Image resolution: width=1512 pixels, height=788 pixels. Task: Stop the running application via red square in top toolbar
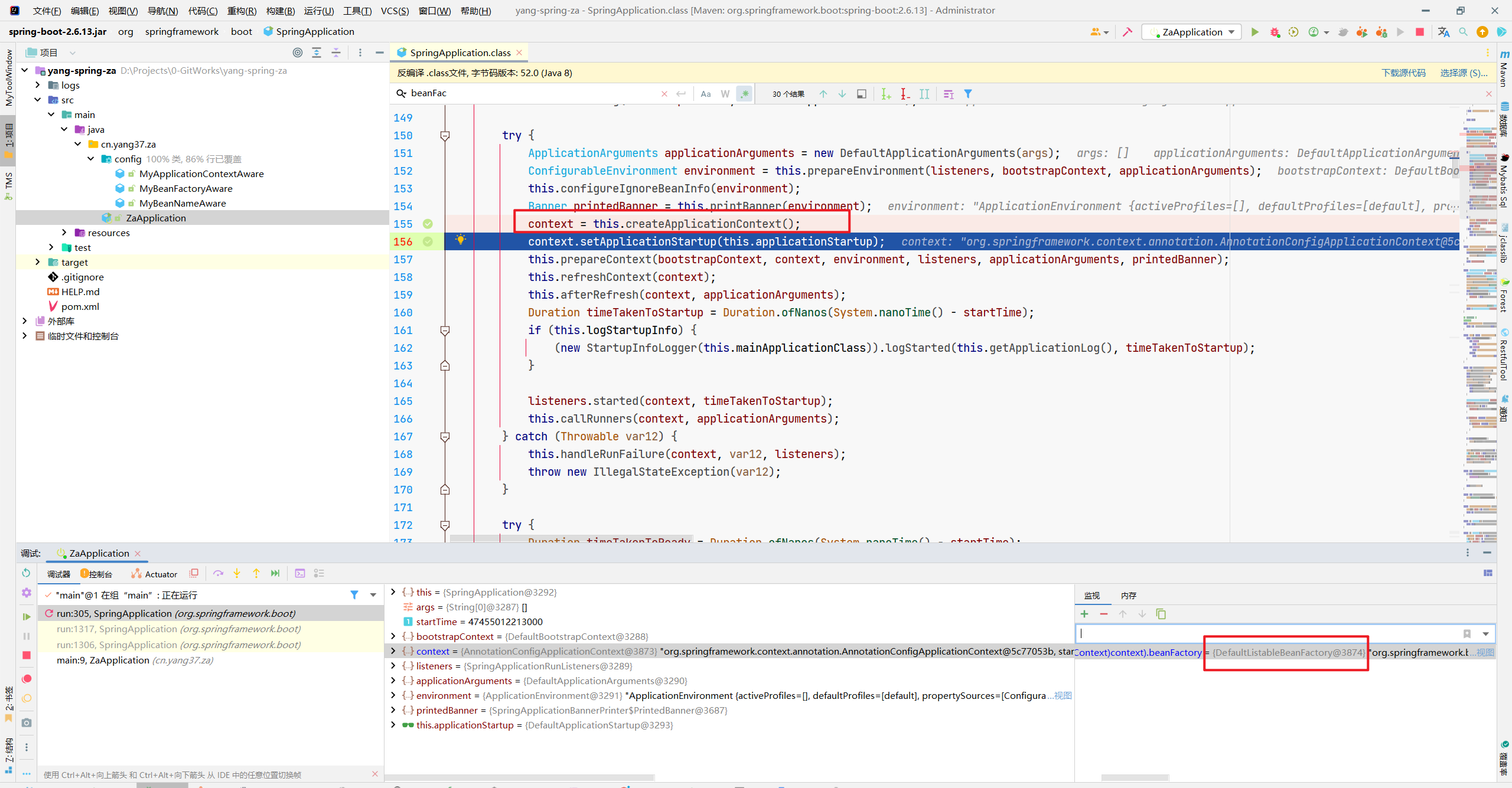click(x=1420, y=32)
